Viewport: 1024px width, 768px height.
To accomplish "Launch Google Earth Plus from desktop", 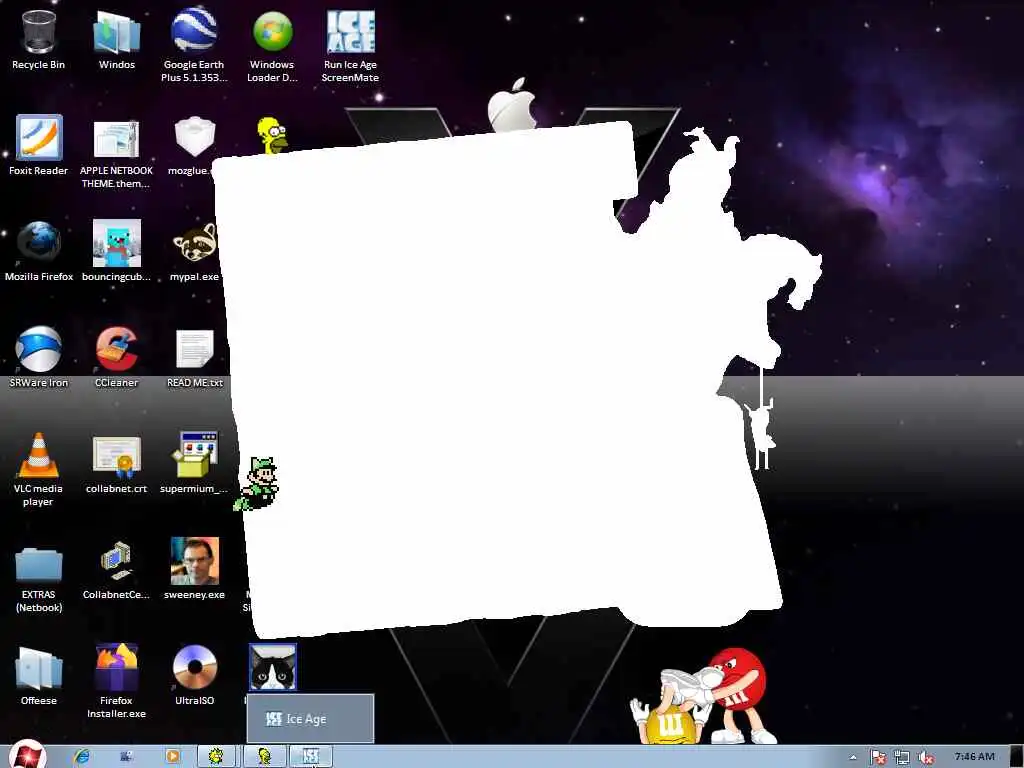I will coord(194,46).
